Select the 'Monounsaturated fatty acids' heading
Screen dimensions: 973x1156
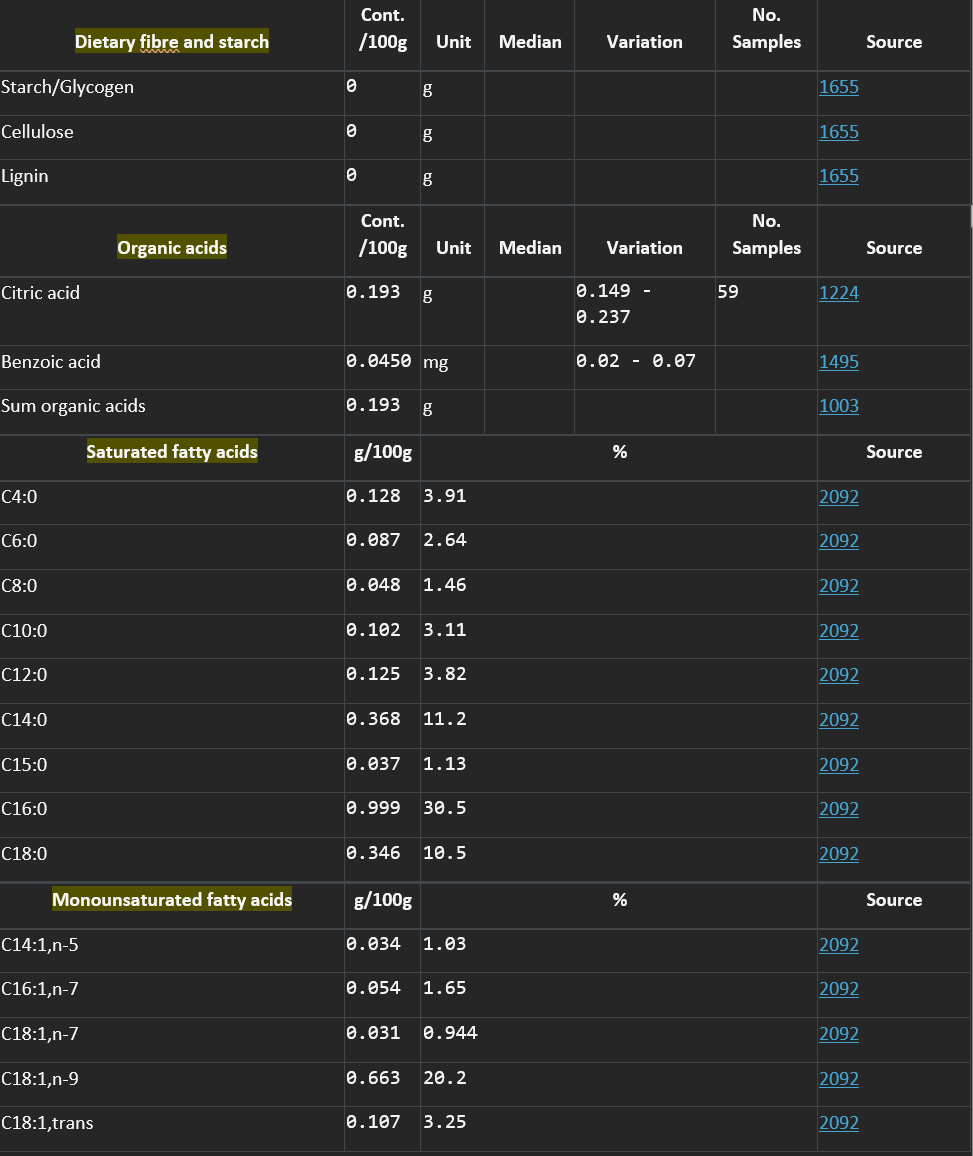(172, 900)
